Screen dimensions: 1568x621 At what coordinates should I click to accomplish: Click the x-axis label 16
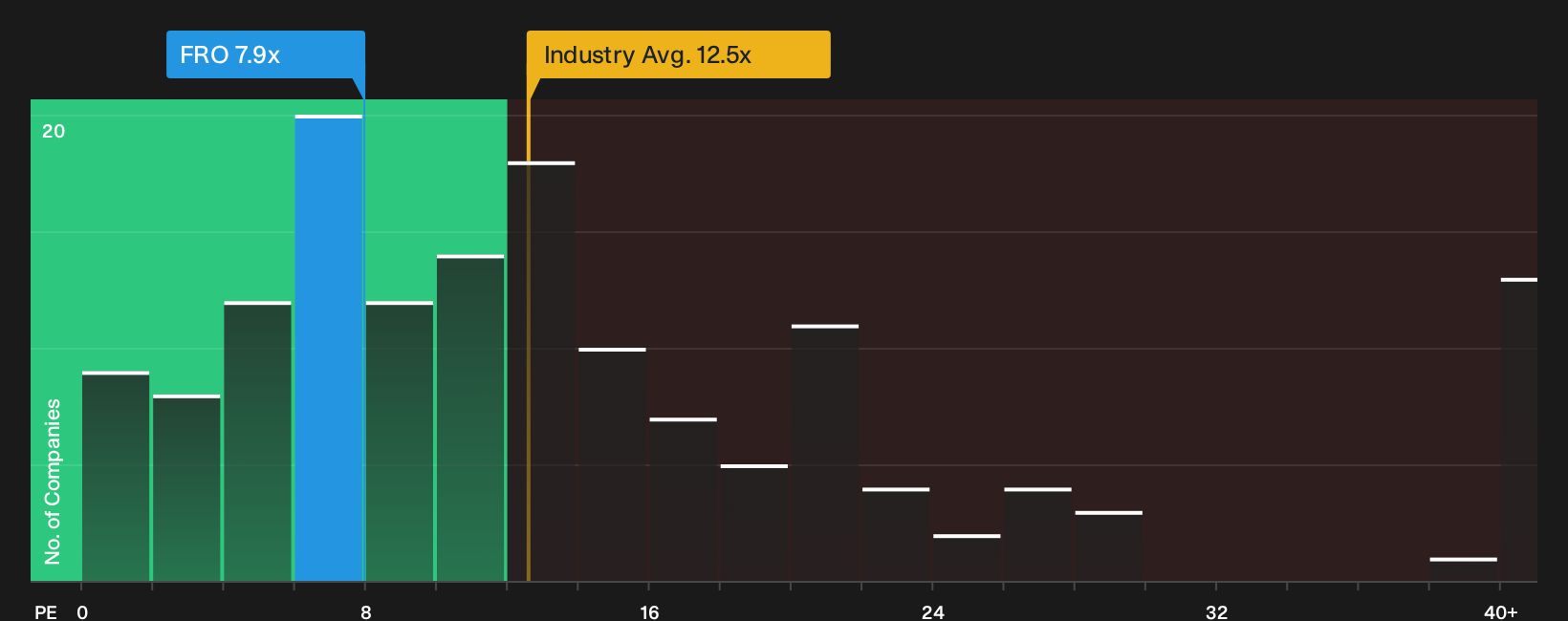tap(649, 611)
